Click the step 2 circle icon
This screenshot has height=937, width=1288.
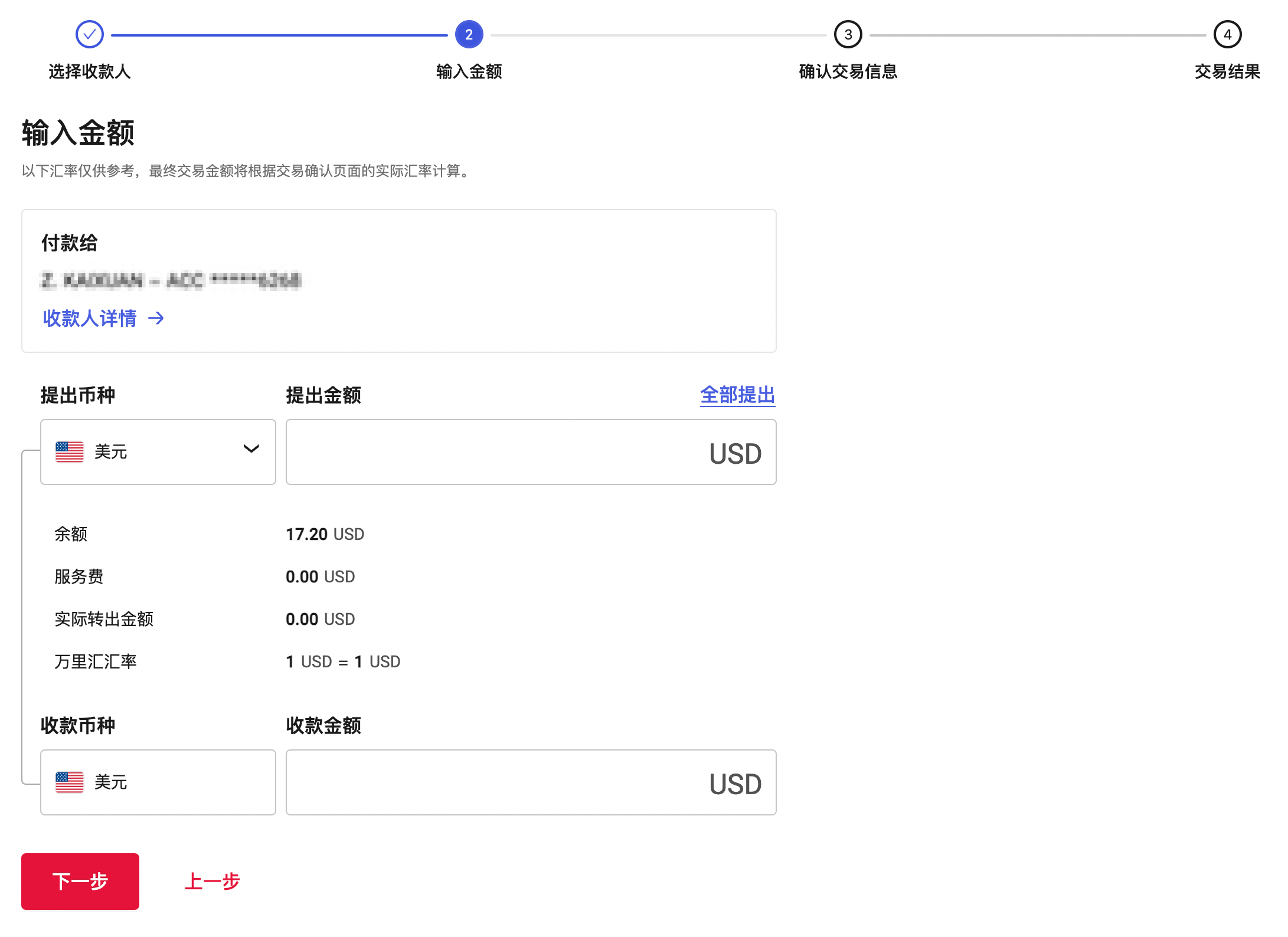469,34
